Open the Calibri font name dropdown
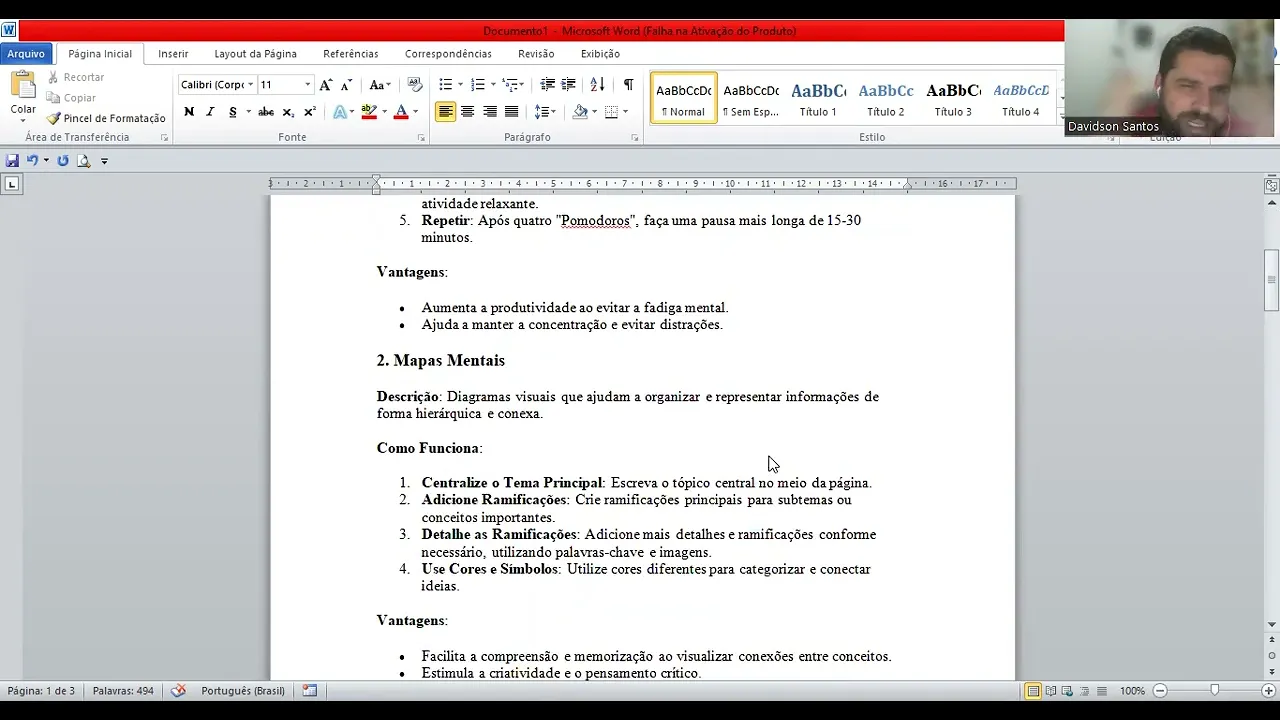The image size is (1280, 720). click(x=250, y=85)
